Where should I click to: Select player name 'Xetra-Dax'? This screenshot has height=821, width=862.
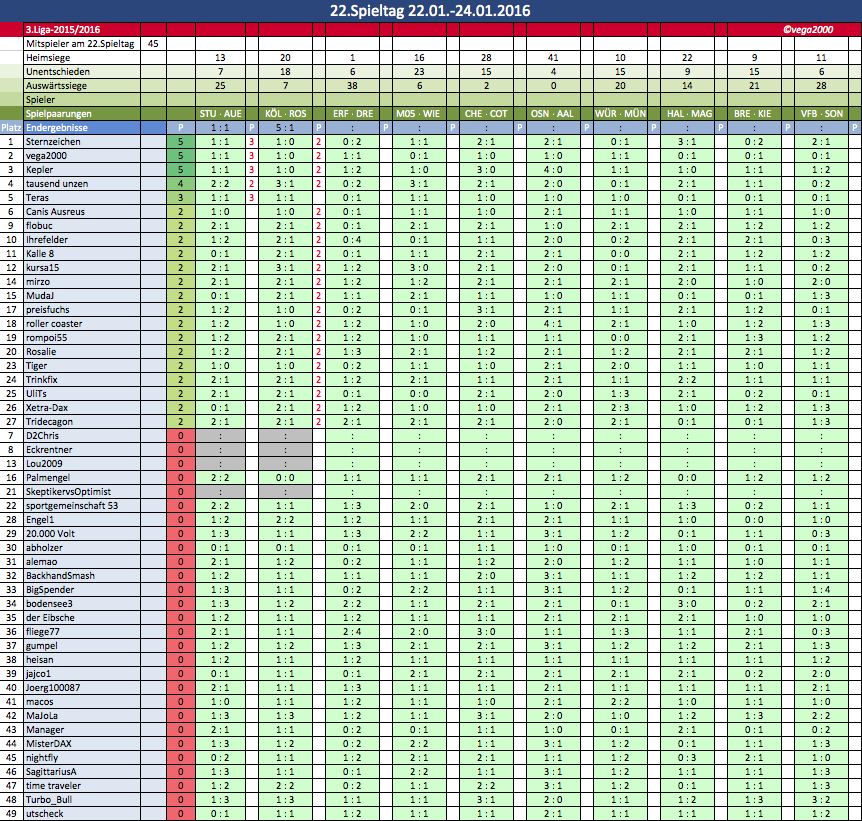tap(46, 408)
